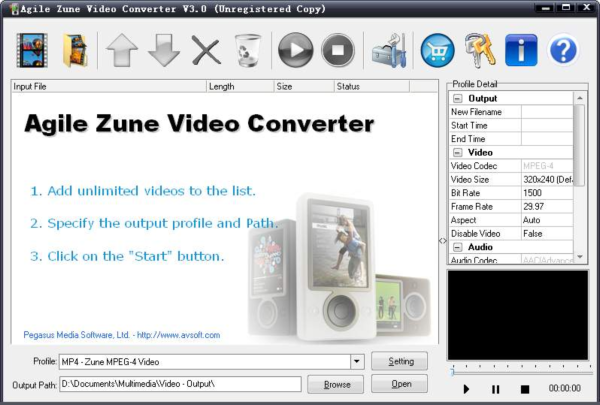
Task: Click the recycle bin Clear List icon
Action: 246,50
